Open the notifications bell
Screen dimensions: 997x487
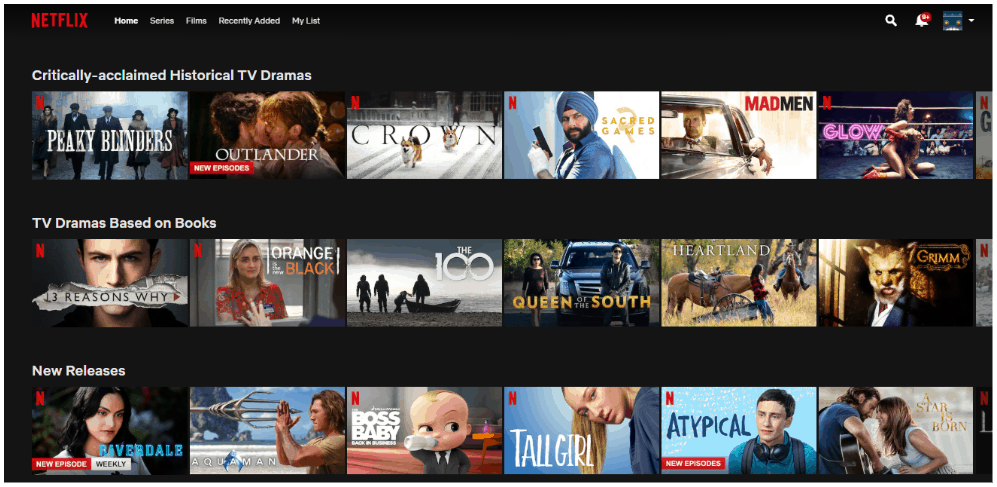coord(921,20)
